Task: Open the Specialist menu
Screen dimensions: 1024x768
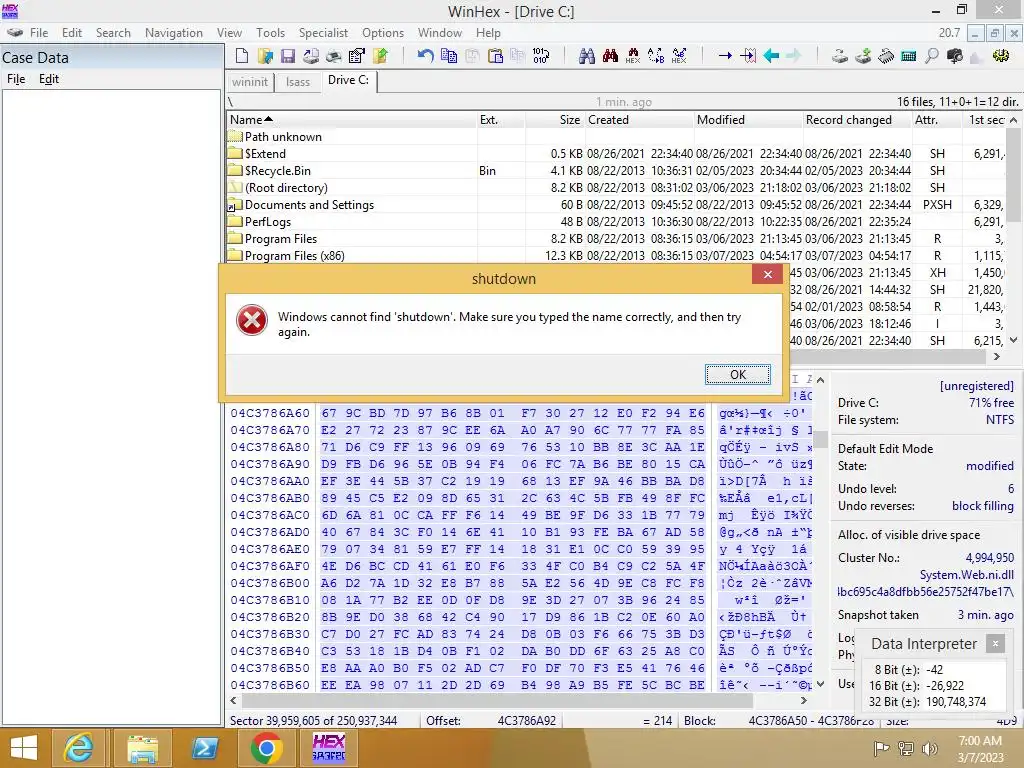Action: [x=323, y=33]
